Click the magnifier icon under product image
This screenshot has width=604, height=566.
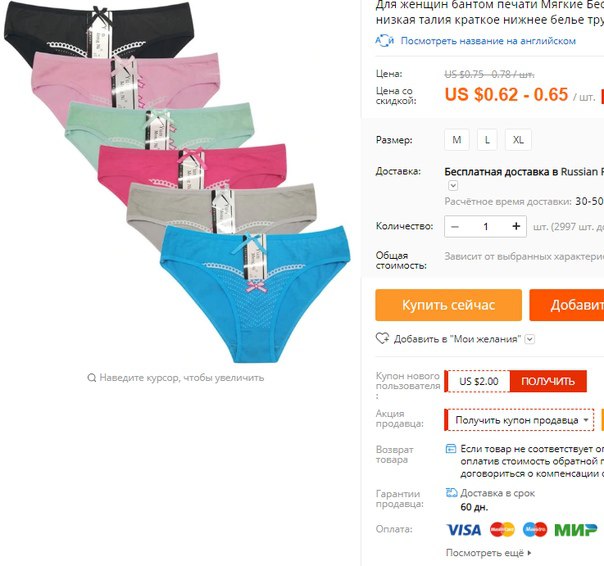(x=92, y=378)
